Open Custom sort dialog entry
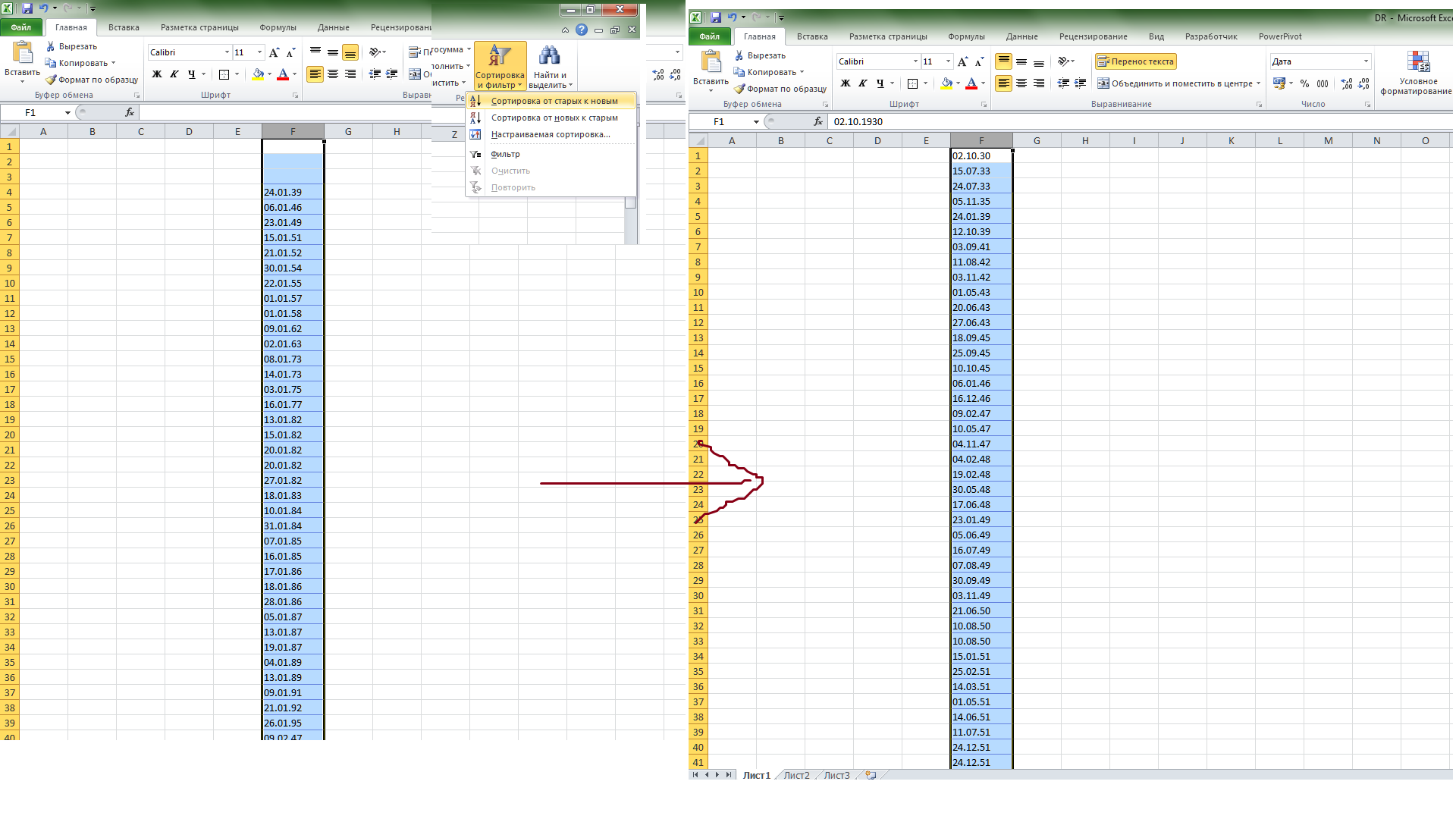Viewport: 1456px width, 819px height. click(x=551, y=134)
